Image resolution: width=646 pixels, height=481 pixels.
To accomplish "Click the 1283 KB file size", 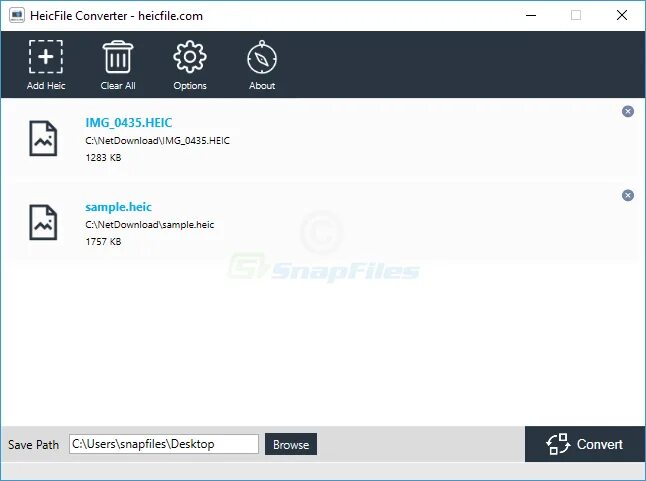I will point(103,158).
